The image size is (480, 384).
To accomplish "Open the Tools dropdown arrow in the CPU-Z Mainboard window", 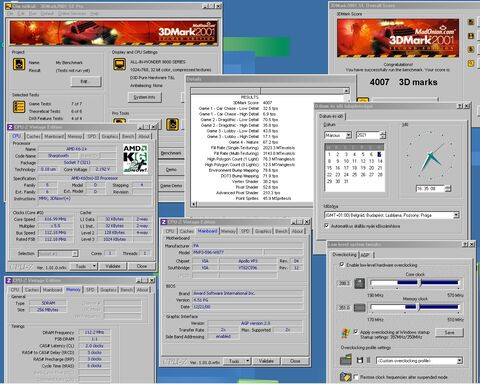I will (248, 361).
